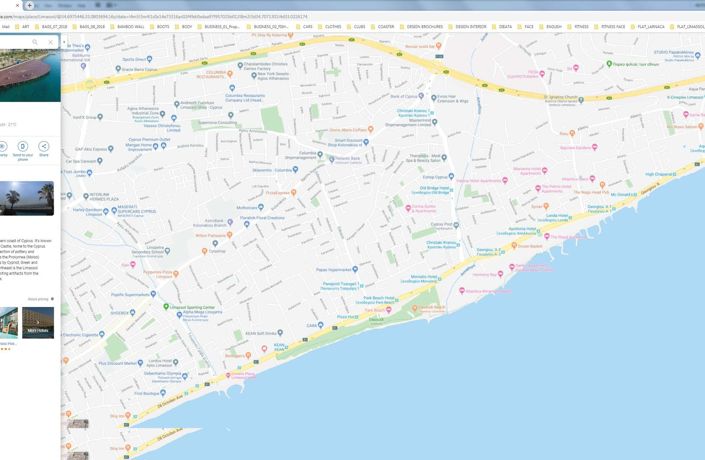Click the KEAN Soft Drinks pin
Viewport: 705px width, 460px height.
(280, 333)
